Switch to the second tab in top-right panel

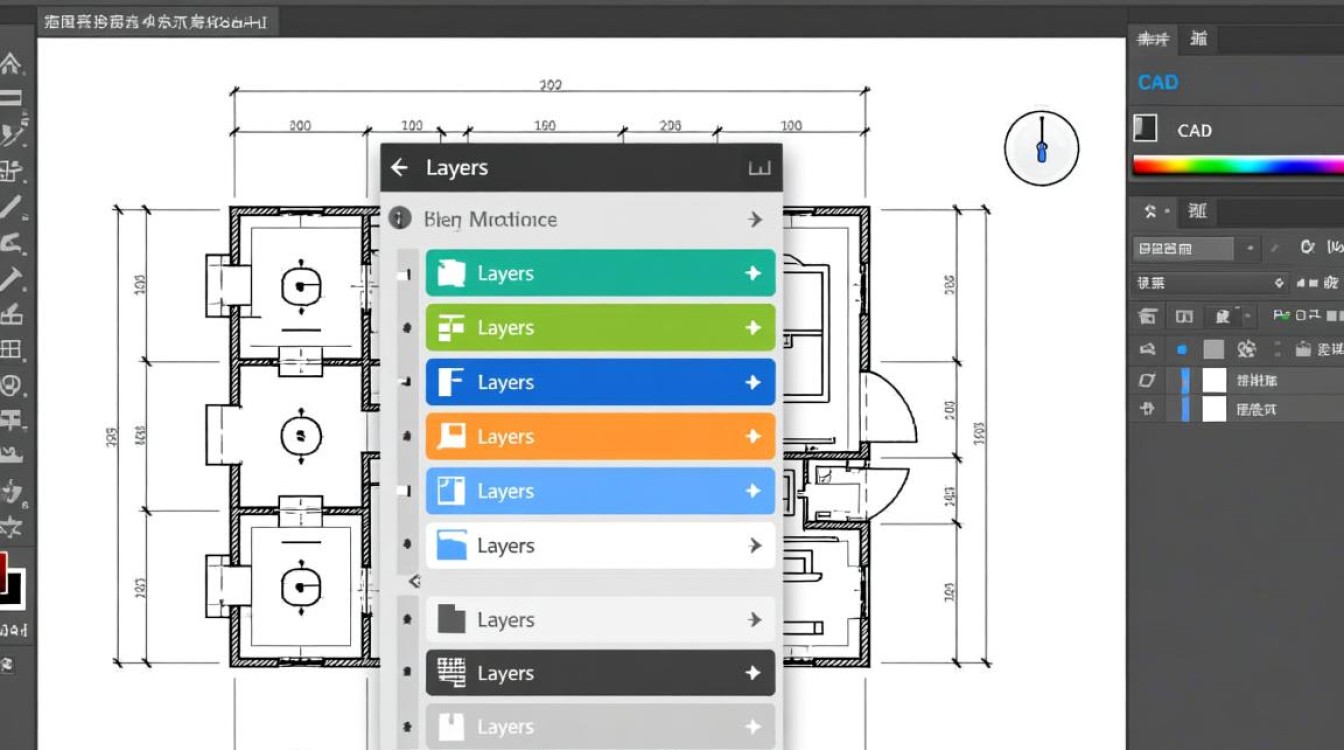tap(1199, 39)
